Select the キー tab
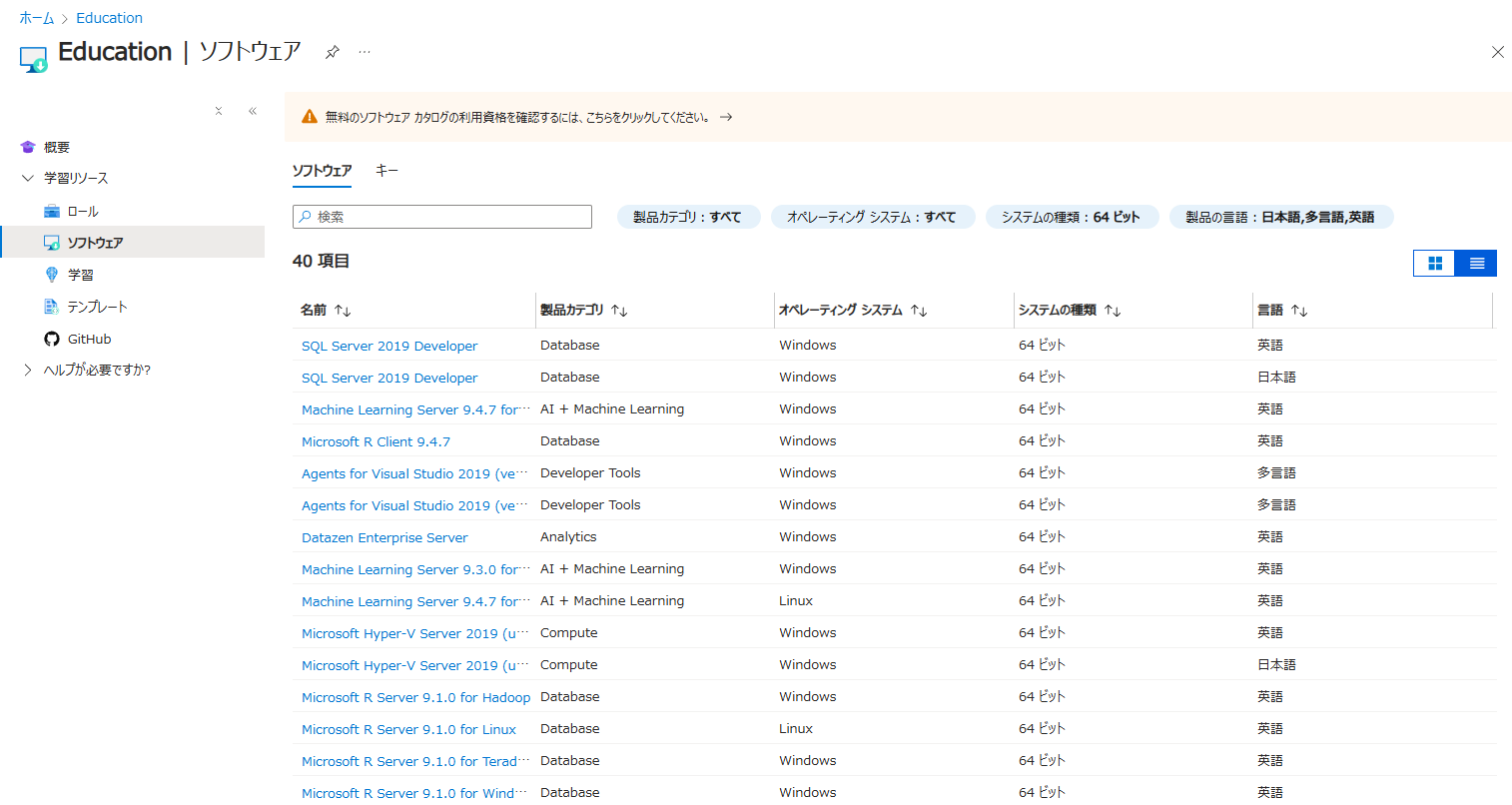Viewport: 1512px width, 805px height. point(386,171)
